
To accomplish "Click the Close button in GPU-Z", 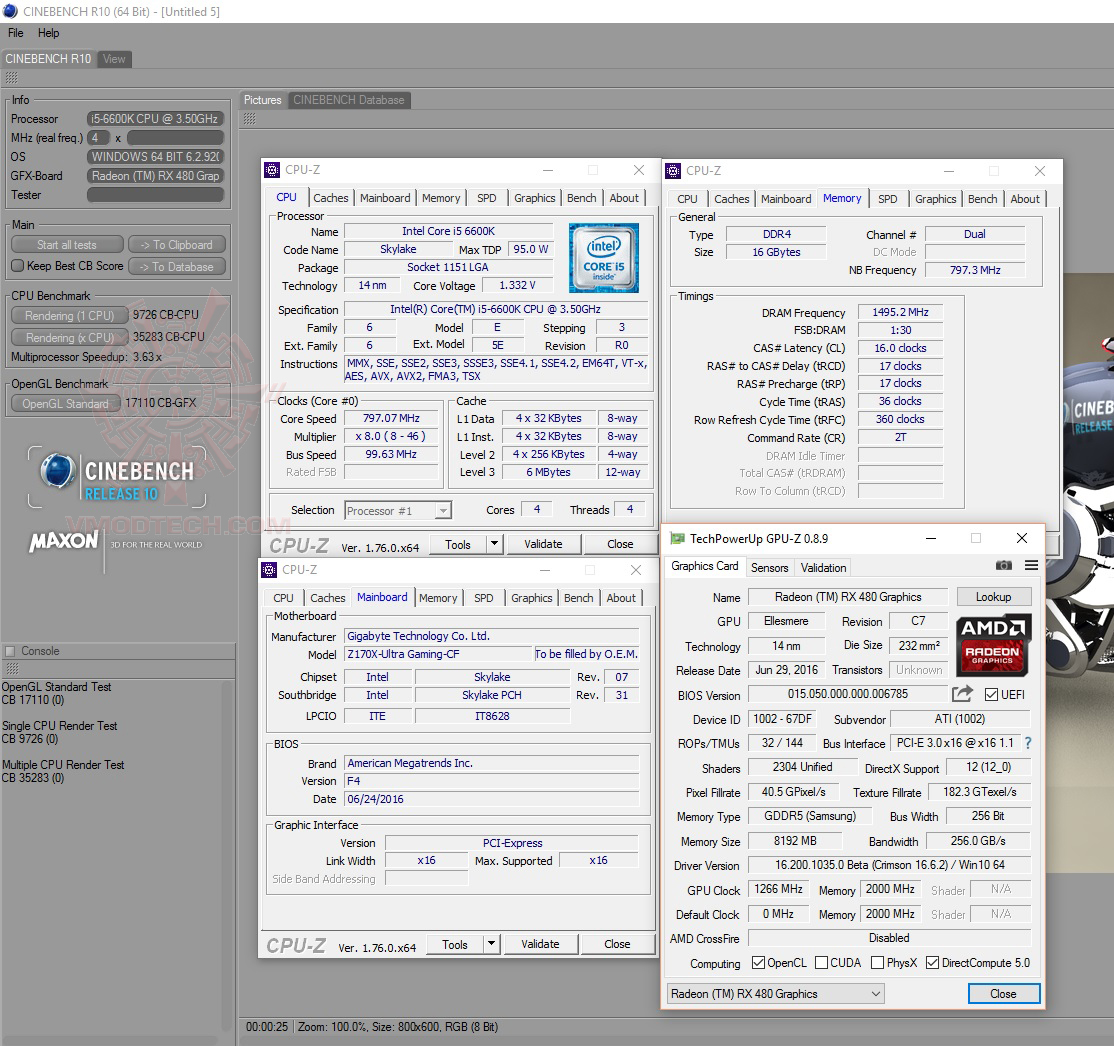I will (x=1003, y=993).
